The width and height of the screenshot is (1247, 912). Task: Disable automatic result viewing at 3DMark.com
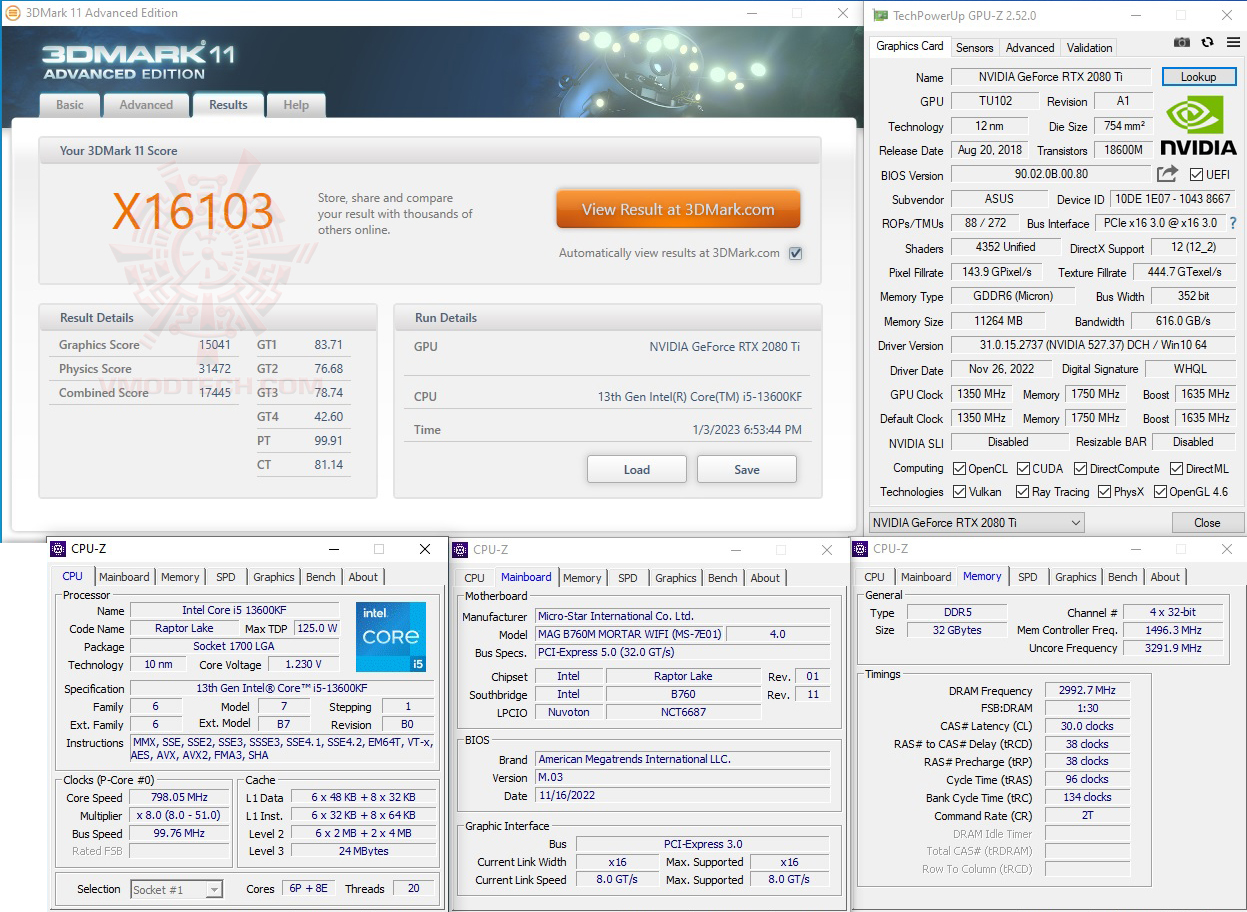tap(795, 253)
